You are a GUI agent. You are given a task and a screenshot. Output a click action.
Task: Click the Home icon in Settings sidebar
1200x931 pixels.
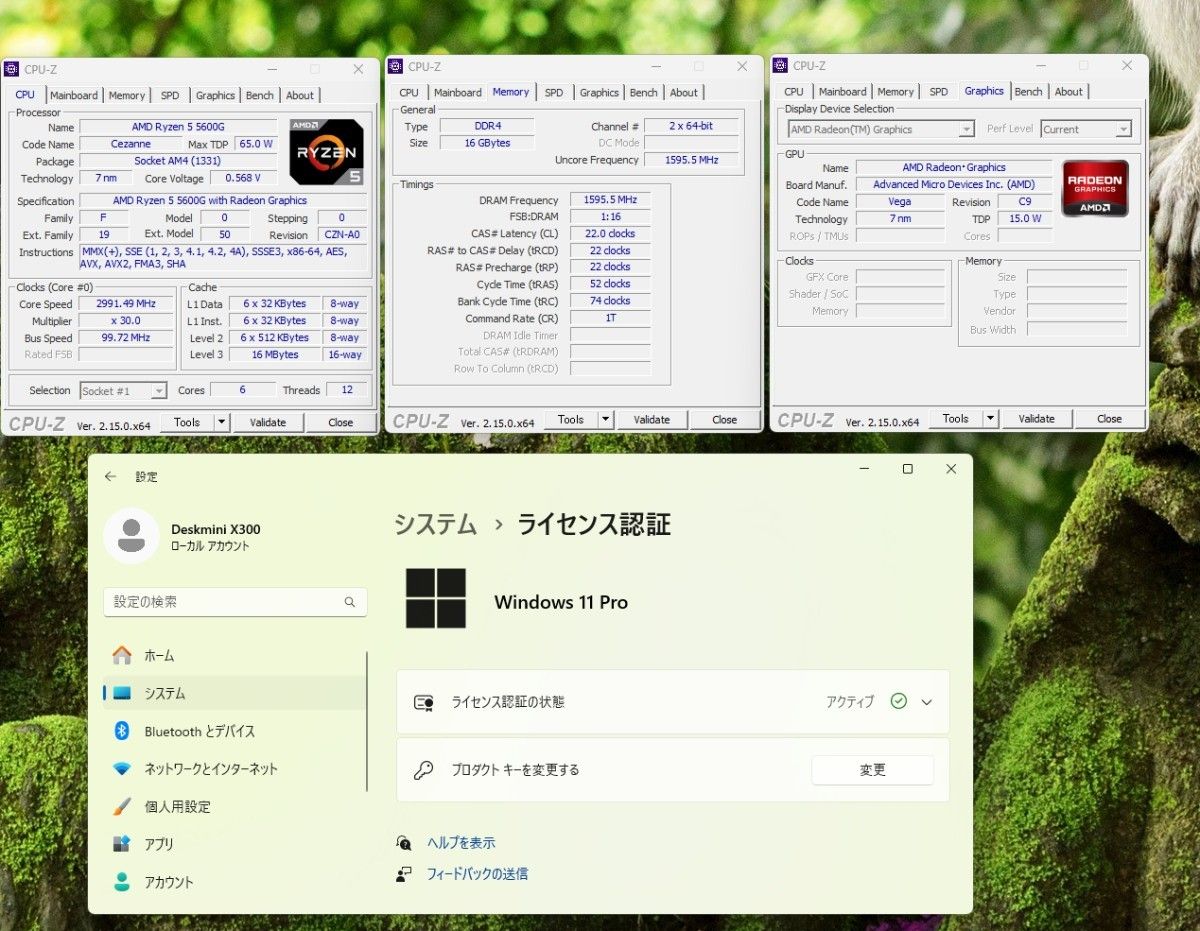coord(122,655)
